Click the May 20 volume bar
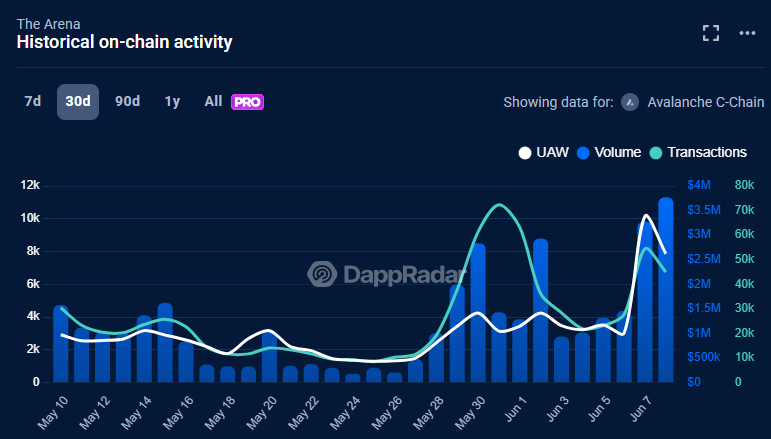Viewport: 771px width, 439px height. click(x=269, y=356)
